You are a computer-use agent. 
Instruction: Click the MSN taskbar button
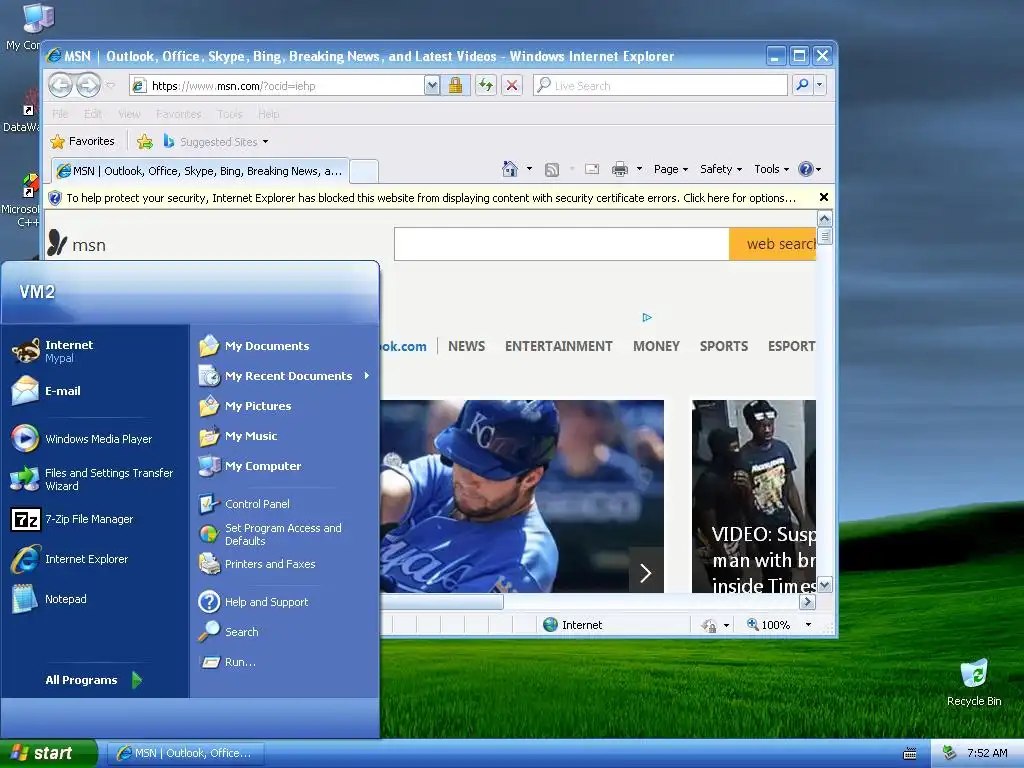(x=185, y=754)
